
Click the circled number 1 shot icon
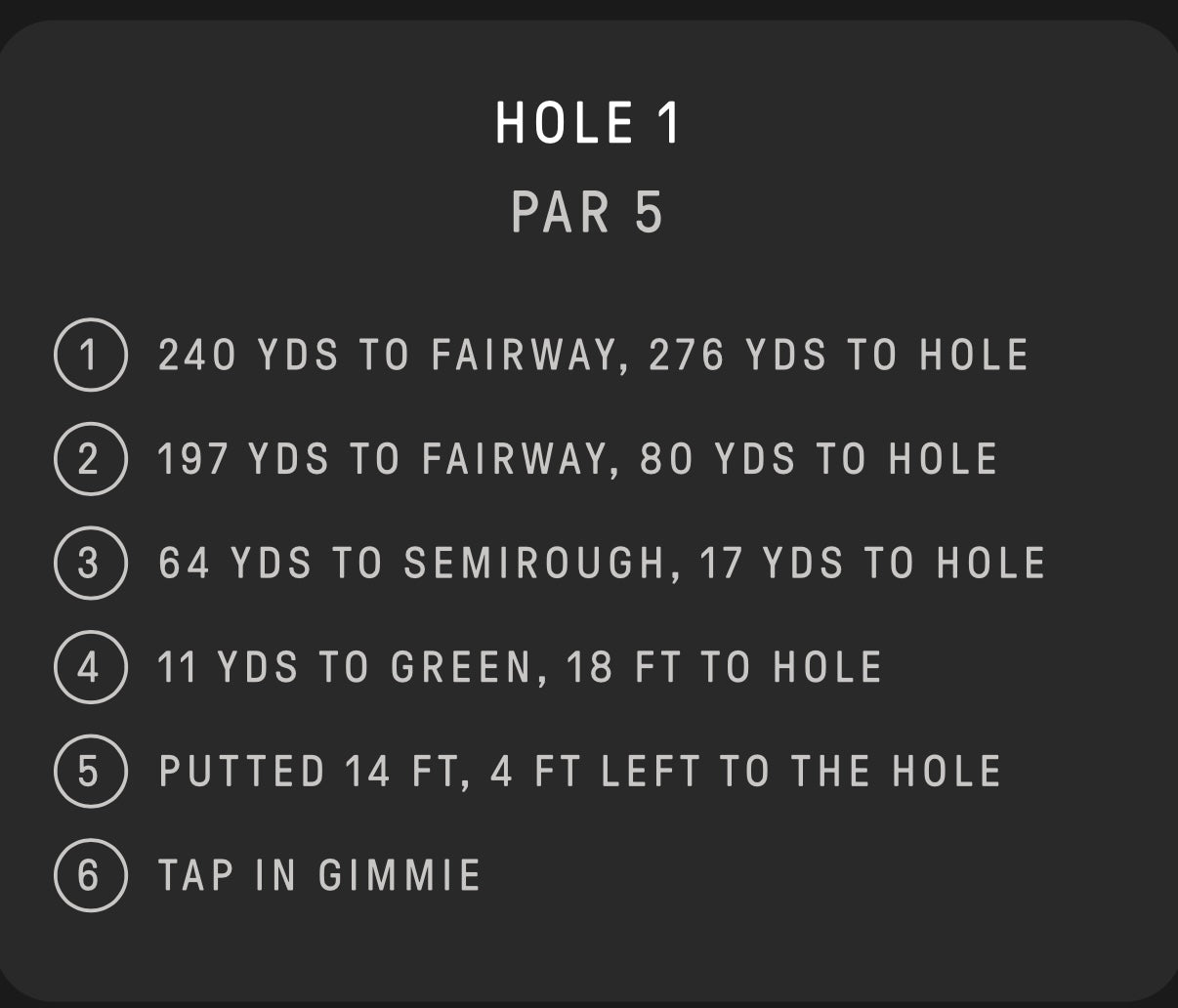pyautogui.click(x=90, y=355)
